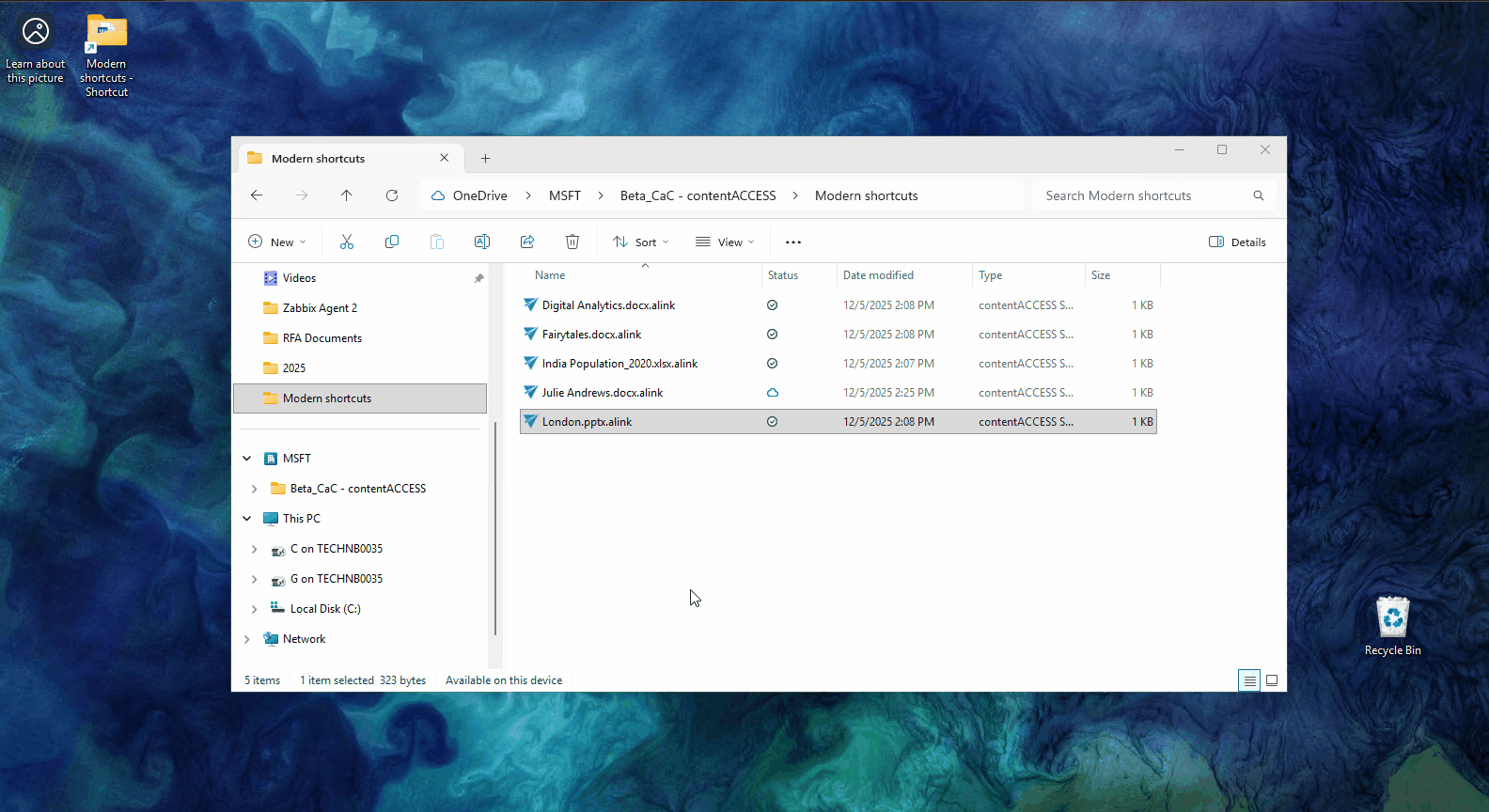The width and height of the screenshot is (1489, 812).
Task: Click the forward navigation arrow
Action: pos(302,195)
